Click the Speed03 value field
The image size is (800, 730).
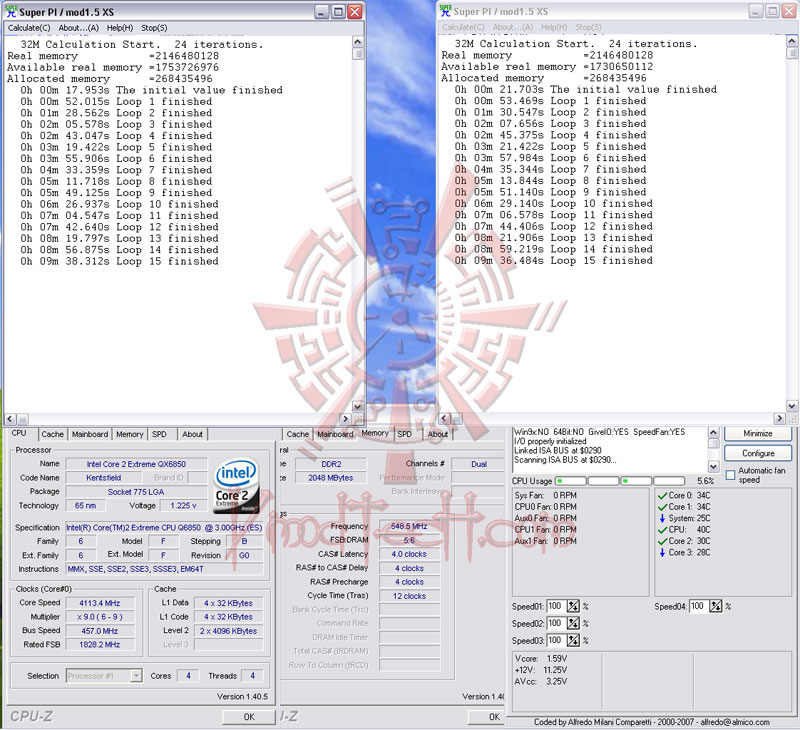[556, 640]
